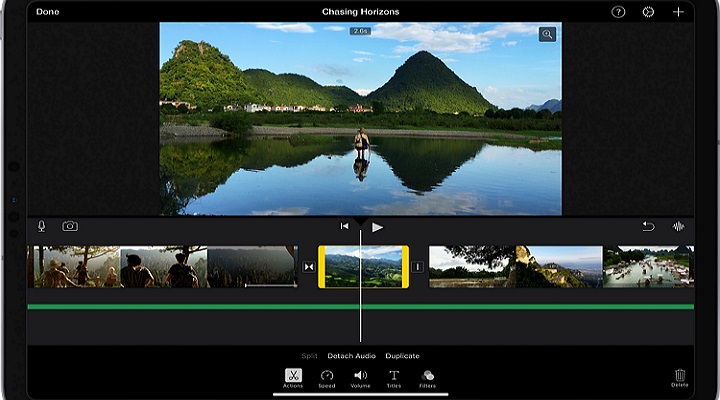The image size is (720, 400).
Task: Click the Chasing Horizons project title
Action: (360, 12)
